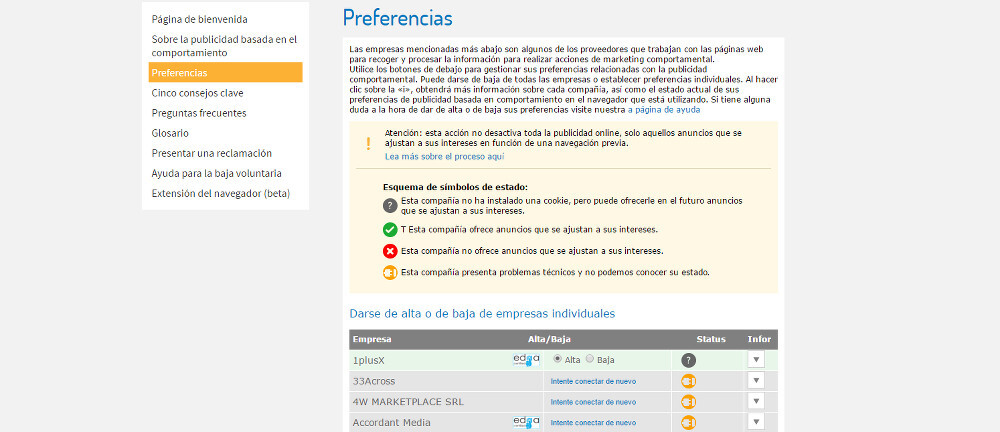Image resolution: width=1000 pixels, height=432 pixels.
Task: Select the highlighted Preferencias menu item
Action: coord(226,73)
